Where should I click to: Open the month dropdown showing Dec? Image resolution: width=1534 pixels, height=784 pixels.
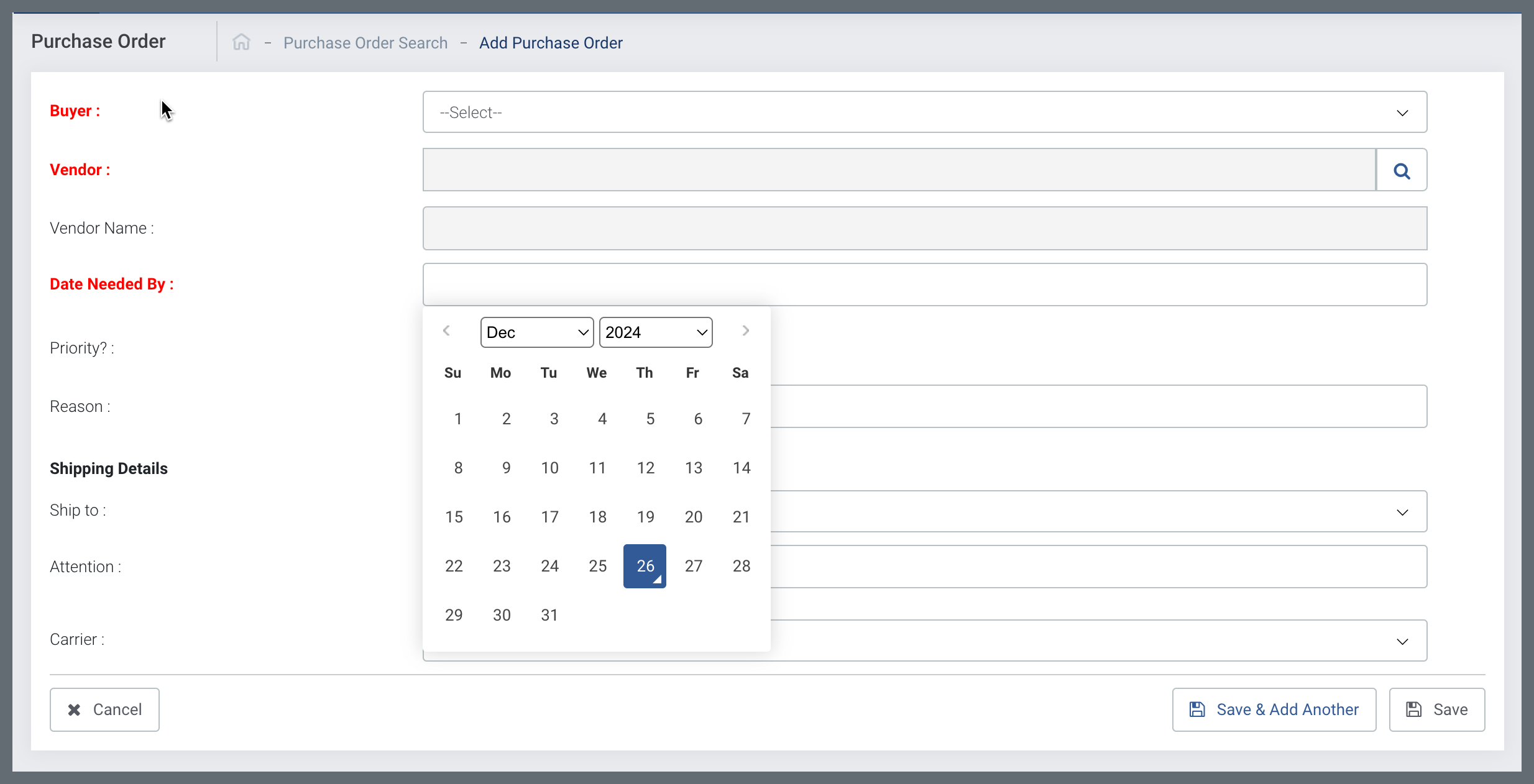click(536, 332)
